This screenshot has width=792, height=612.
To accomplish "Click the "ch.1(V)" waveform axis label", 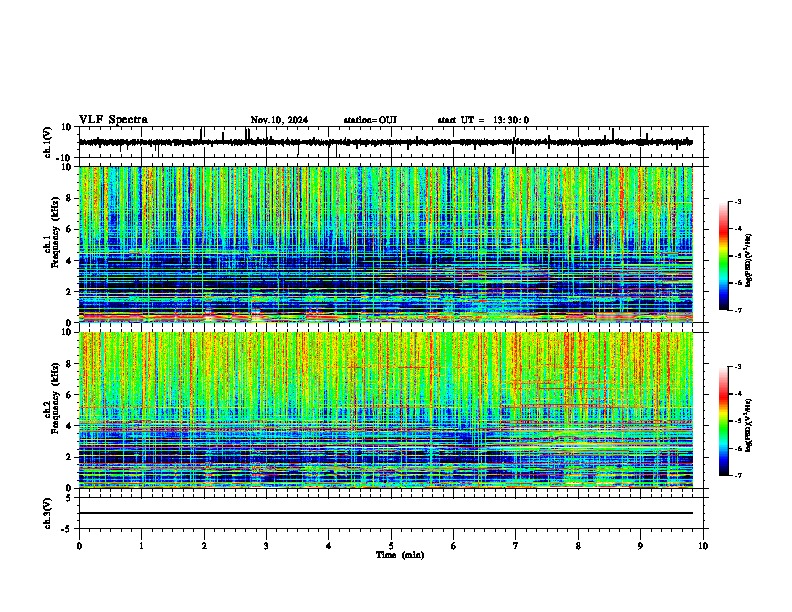I will [x=48, y=142].
